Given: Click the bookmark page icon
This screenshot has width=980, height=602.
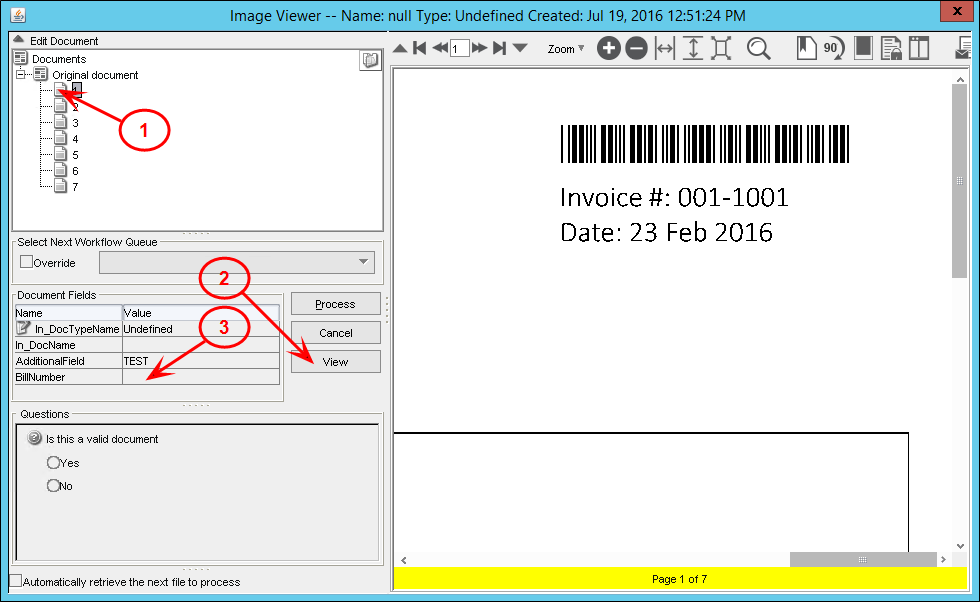Looking at the screenshot, I should 806,48.
